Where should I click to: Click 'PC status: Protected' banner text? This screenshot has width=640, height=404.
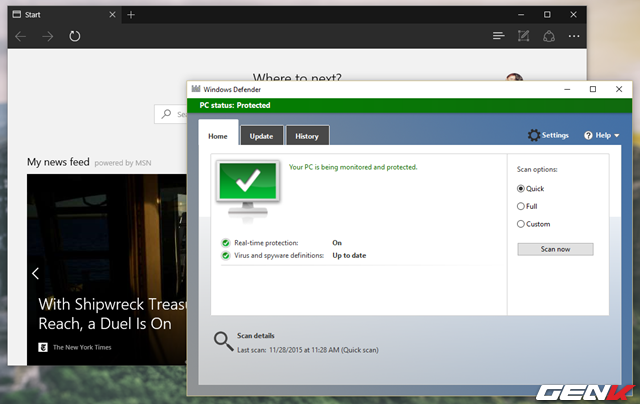coord(235,105)
